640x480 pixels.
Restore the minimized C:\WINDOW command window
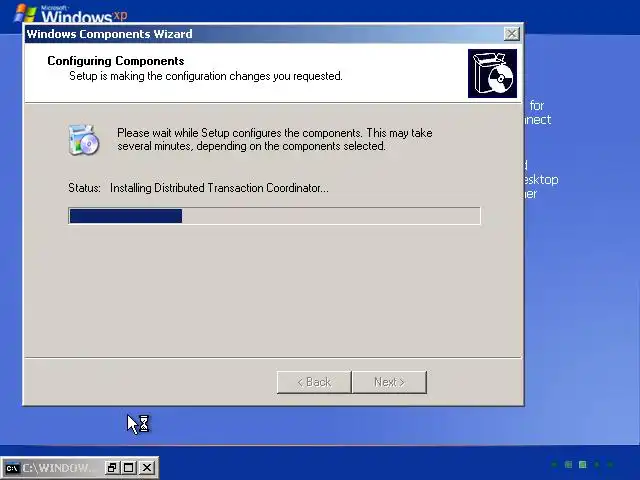111,467
